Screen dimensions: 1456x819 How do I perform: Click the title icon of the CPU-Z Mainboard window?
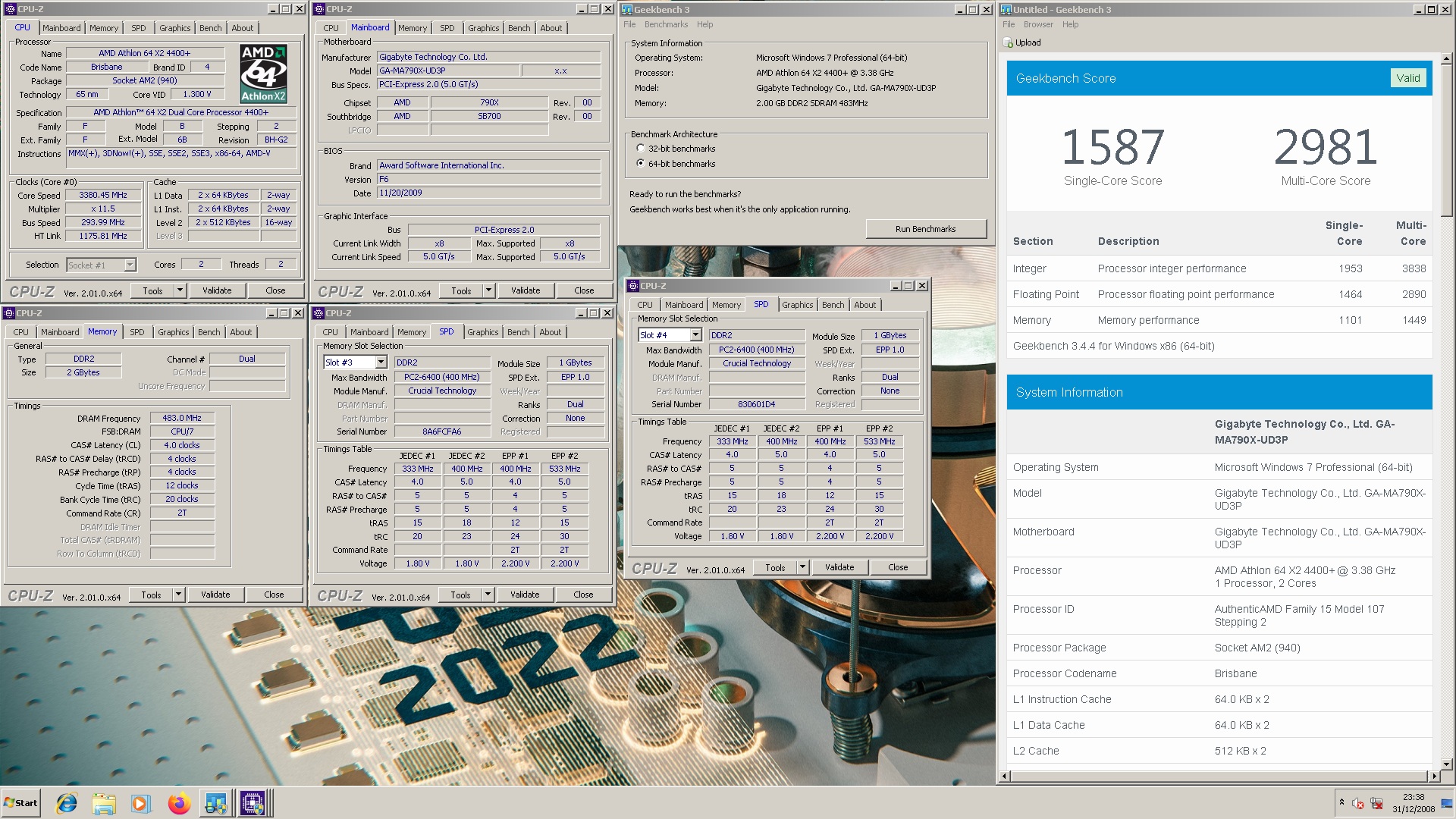pos(319,9)
